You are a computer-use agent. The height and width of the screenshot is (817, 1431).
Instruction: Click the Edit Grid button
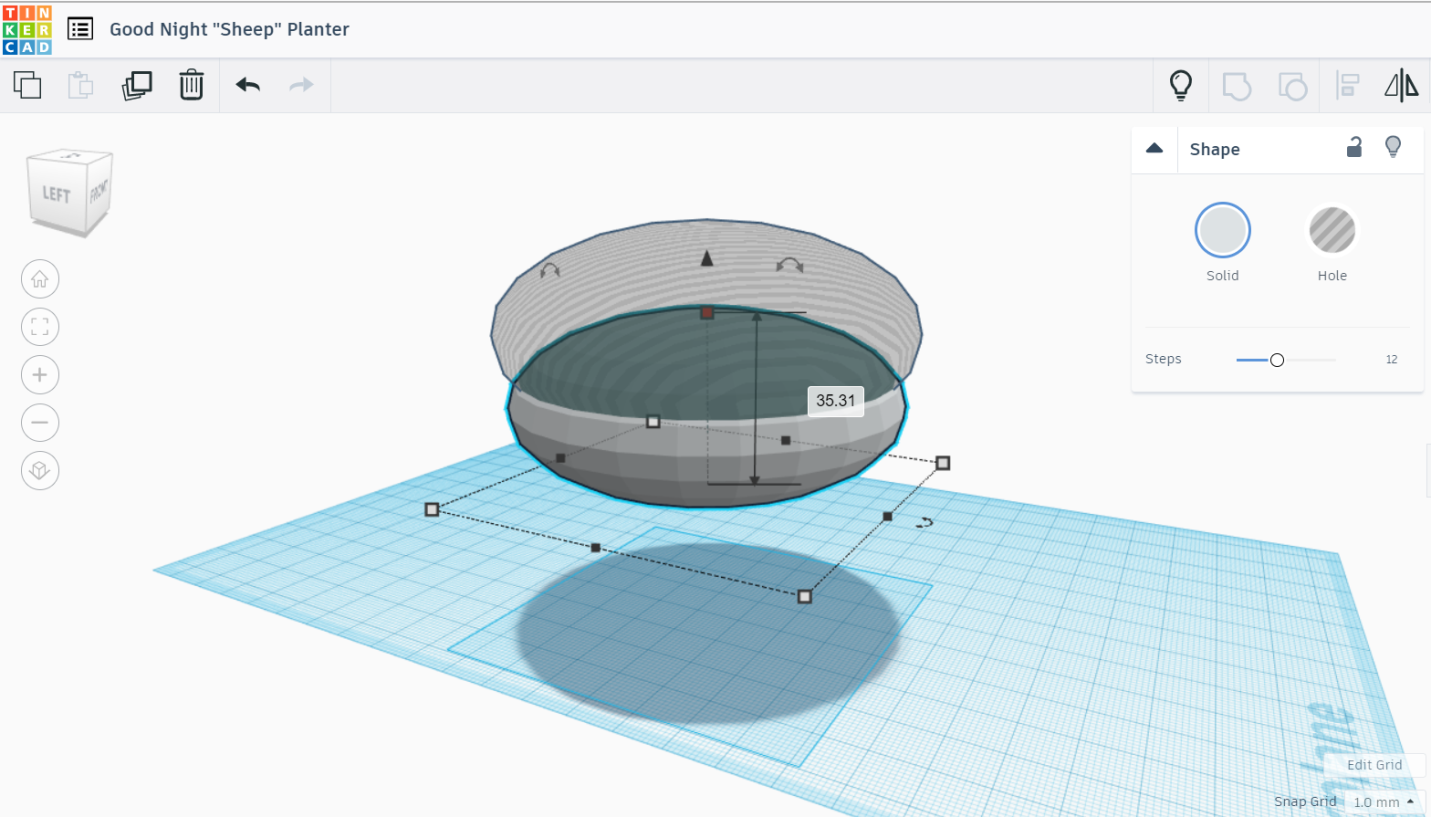1374,765
